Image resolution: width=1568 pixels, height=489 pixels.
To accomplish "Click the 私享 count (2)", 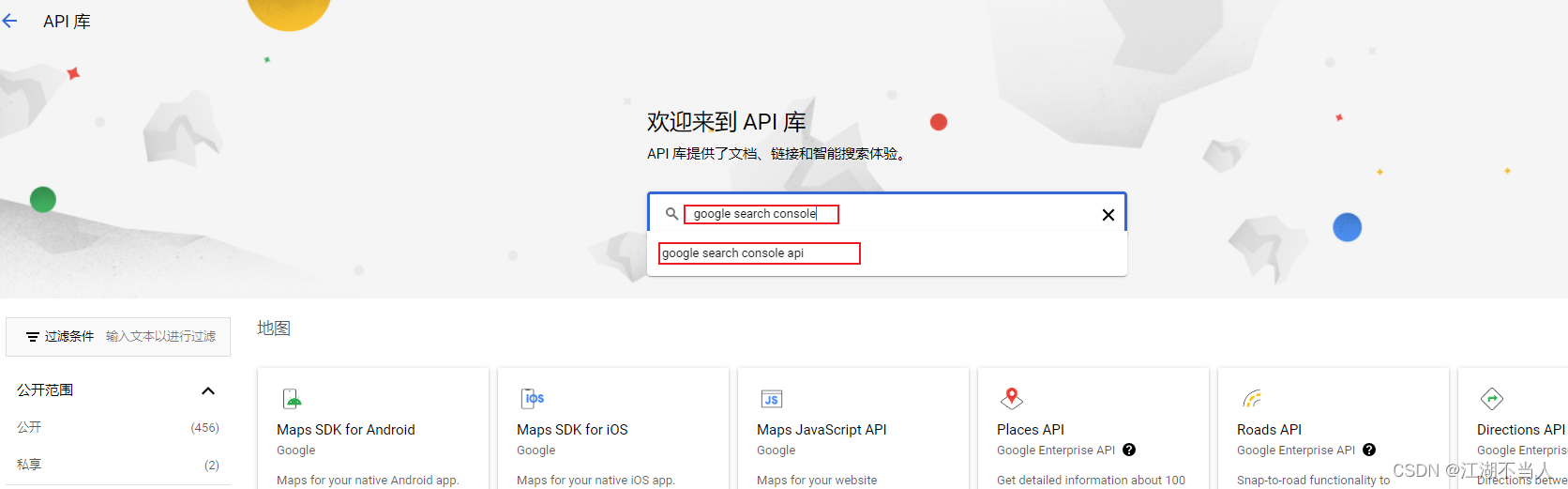I will click(x=211, y=466).
